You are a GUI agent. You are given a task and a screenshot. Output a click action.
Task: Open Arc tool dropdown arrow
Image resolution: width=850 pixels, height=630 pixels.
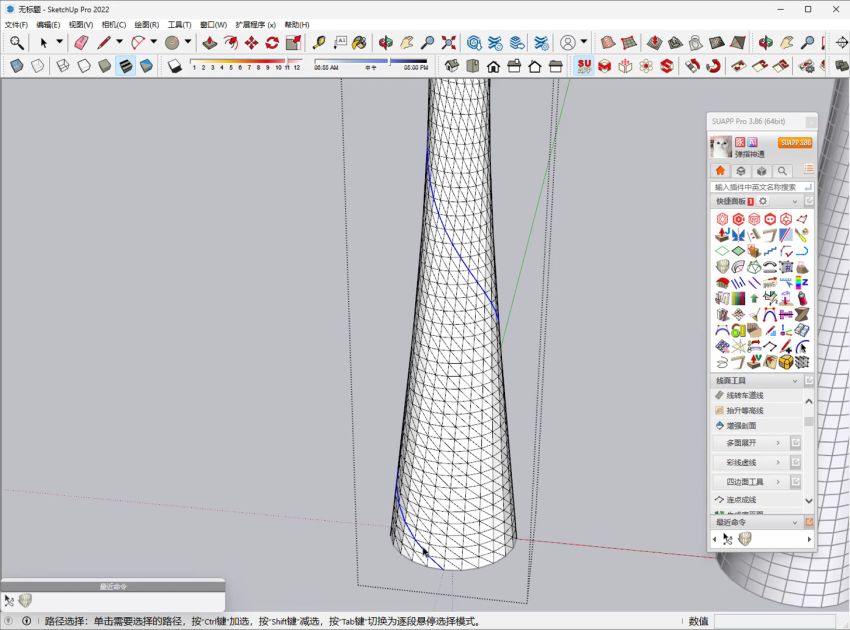pos(154,42)
